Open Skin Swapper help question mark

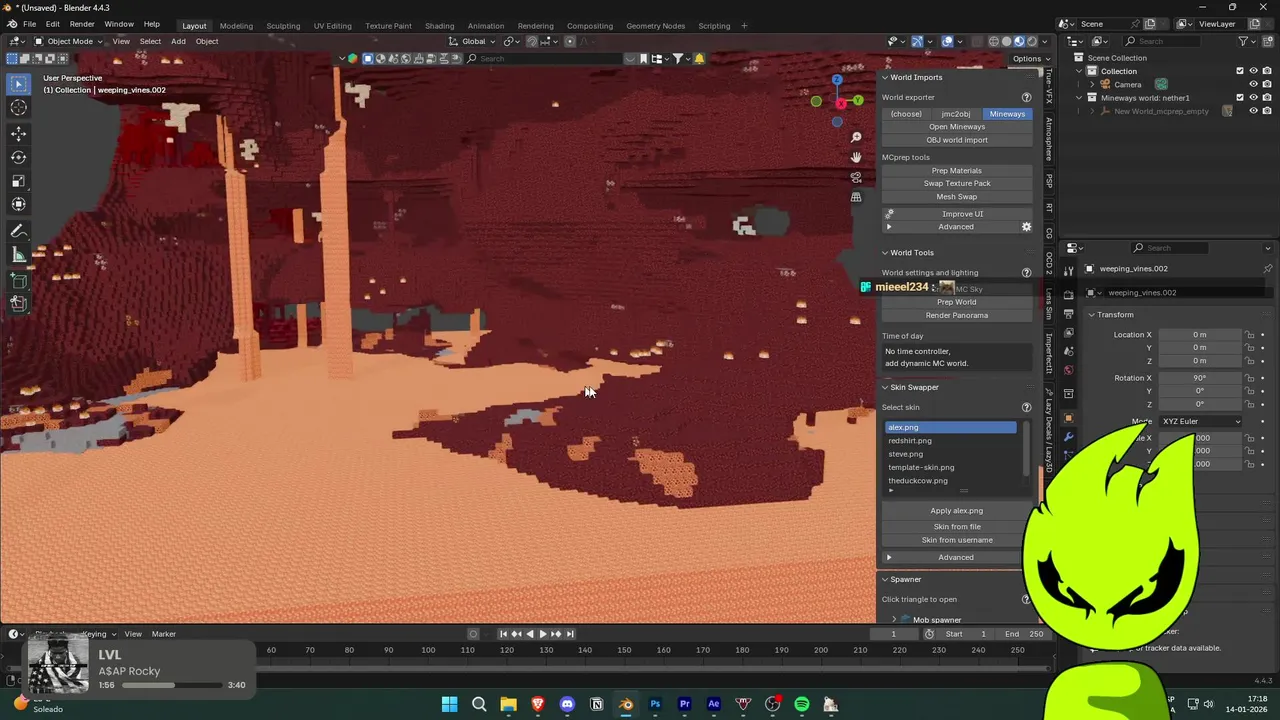click(1026, 407)
